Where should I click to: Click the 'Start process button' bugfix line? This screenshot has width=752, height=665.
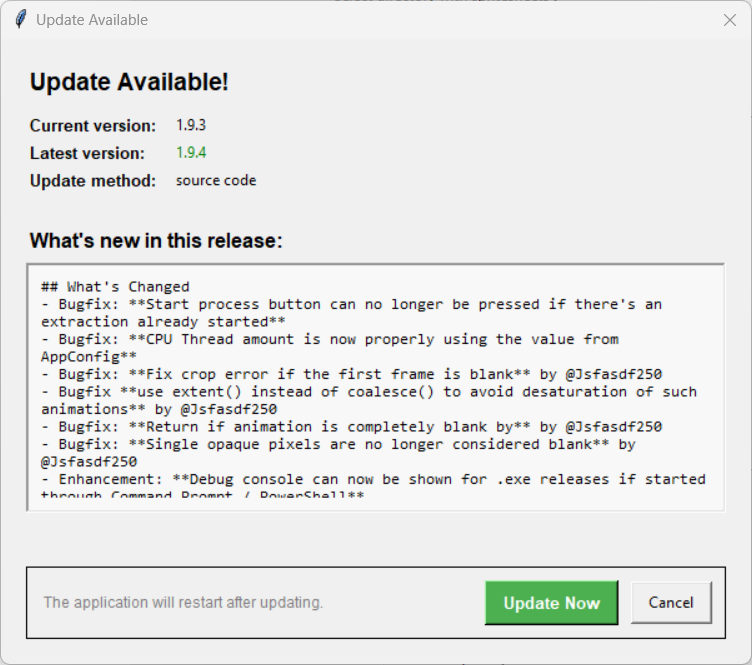coord(352,313)
